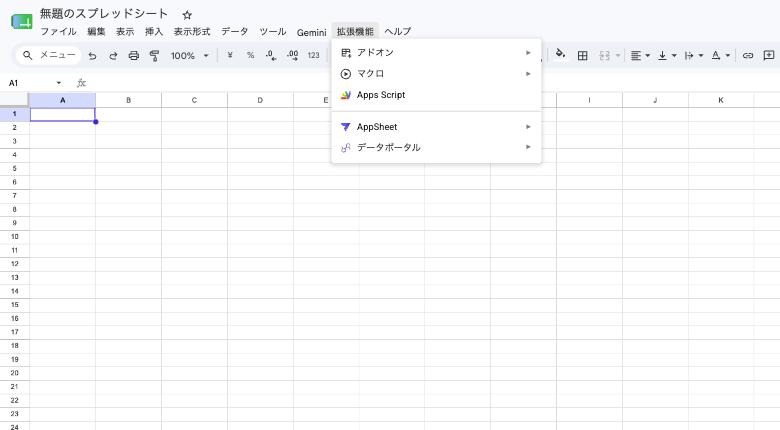Open the text wrapping options
Viewport: 780px width, 430px height.
[x=694, y=56]
